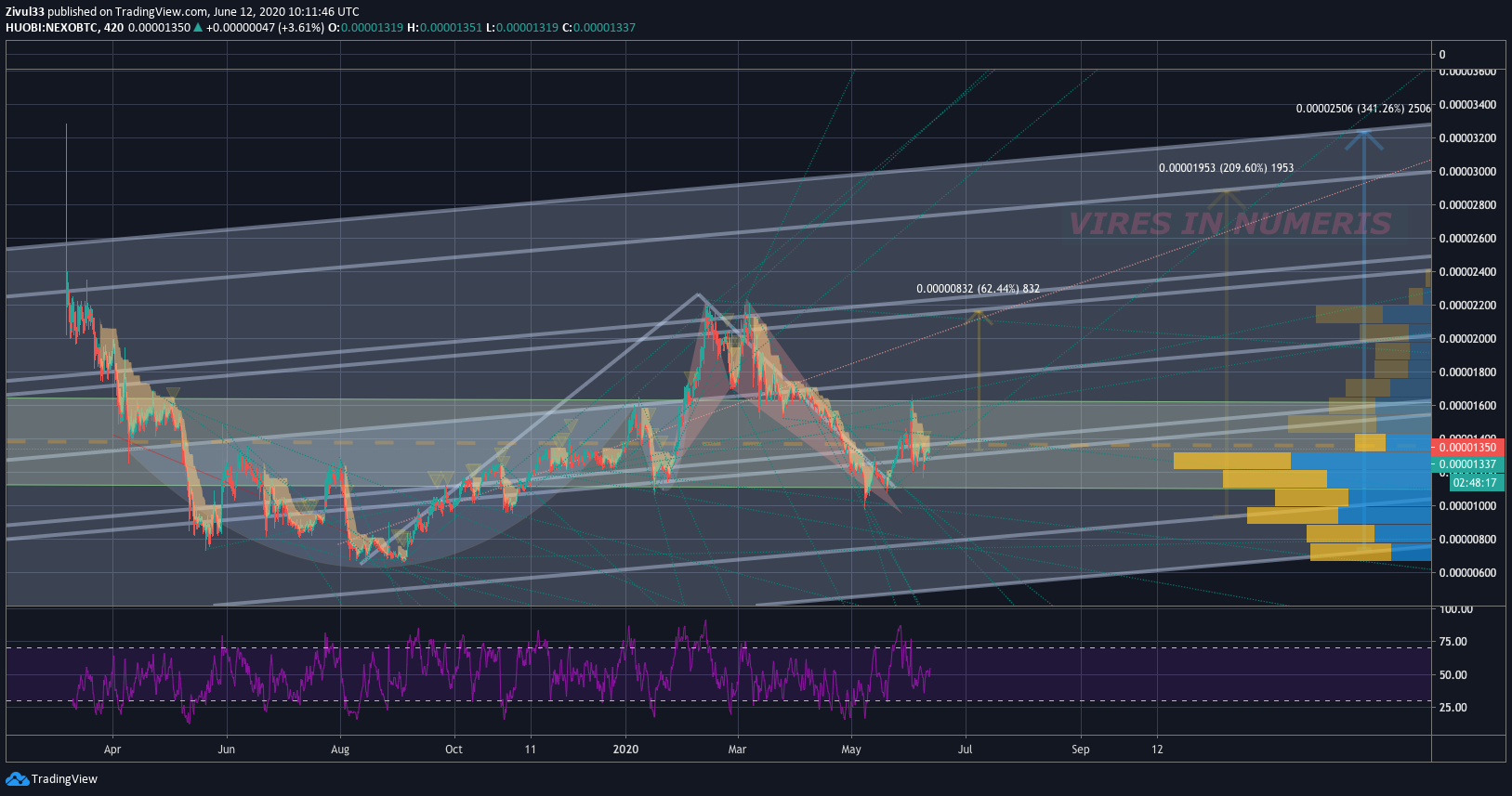The width and height of the screenshot is (1512, 796).
Task: Click the closing price C:0.00001337 in header
Action: [599, 28]
